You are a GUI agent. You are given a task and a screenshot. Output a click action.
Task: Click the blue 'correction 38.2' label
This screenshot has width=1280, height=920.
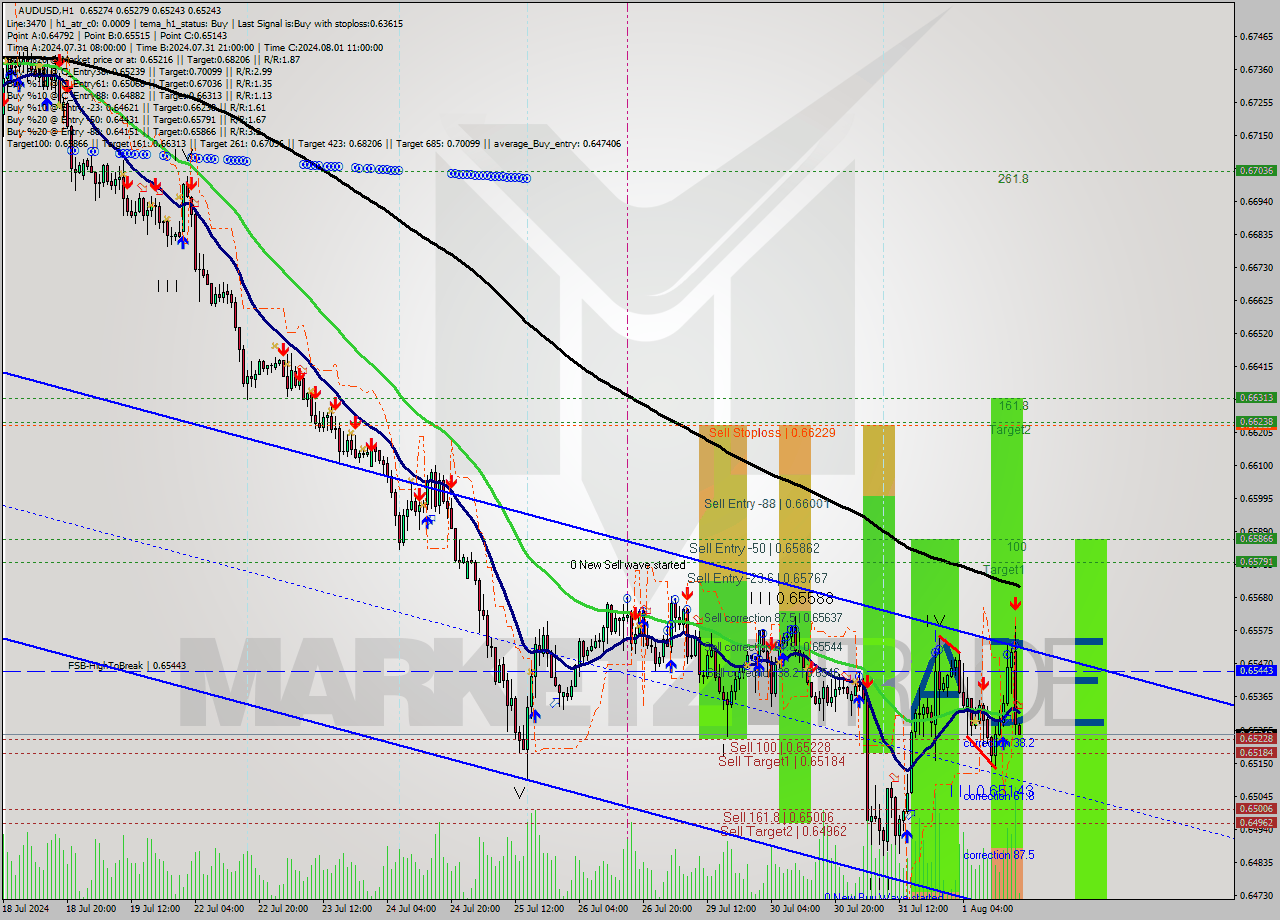(x=999, y=743)
